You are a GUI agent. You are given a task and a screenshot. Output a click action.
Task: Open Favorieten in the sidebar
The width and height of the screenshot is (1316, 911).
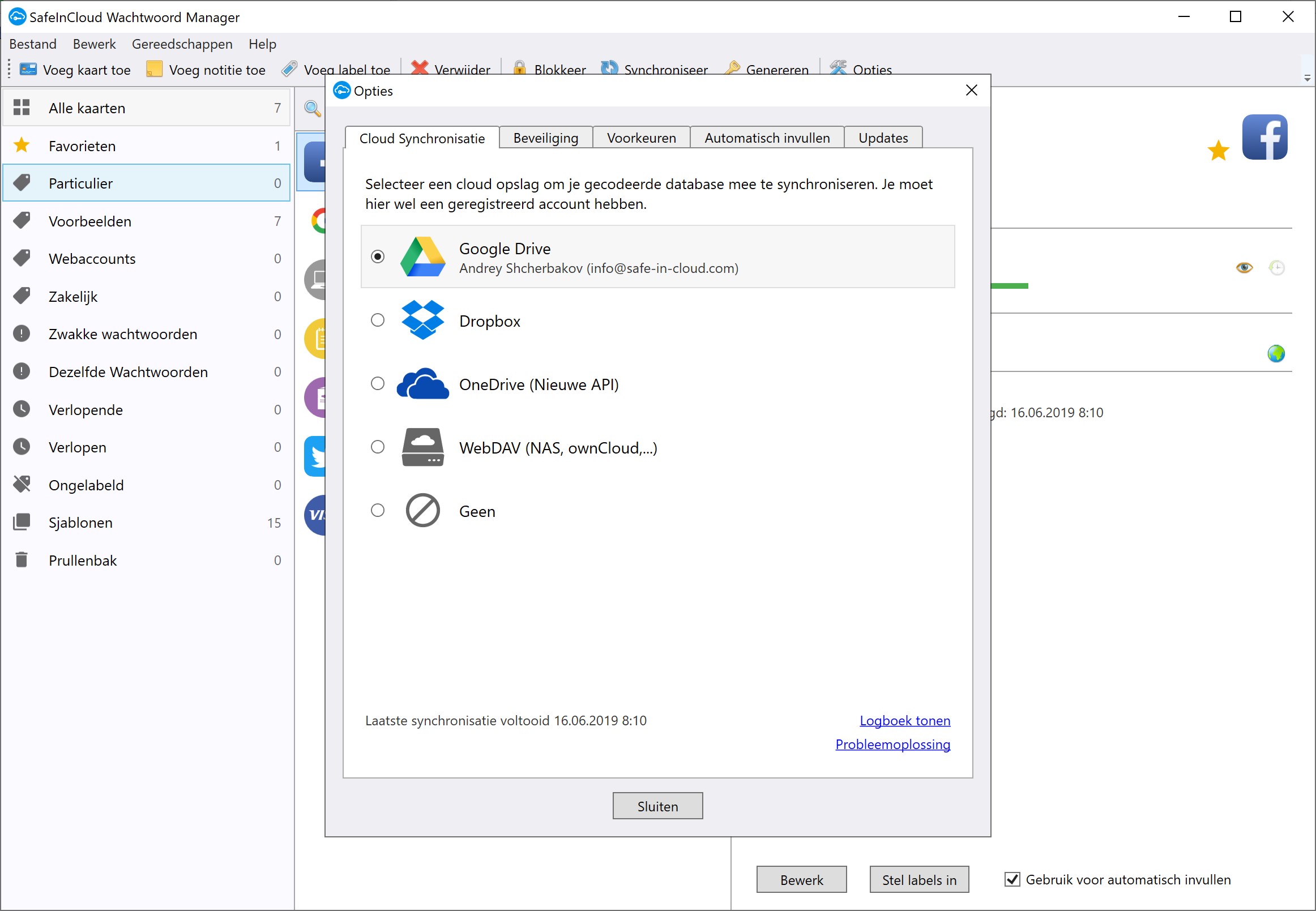point(82,146)
